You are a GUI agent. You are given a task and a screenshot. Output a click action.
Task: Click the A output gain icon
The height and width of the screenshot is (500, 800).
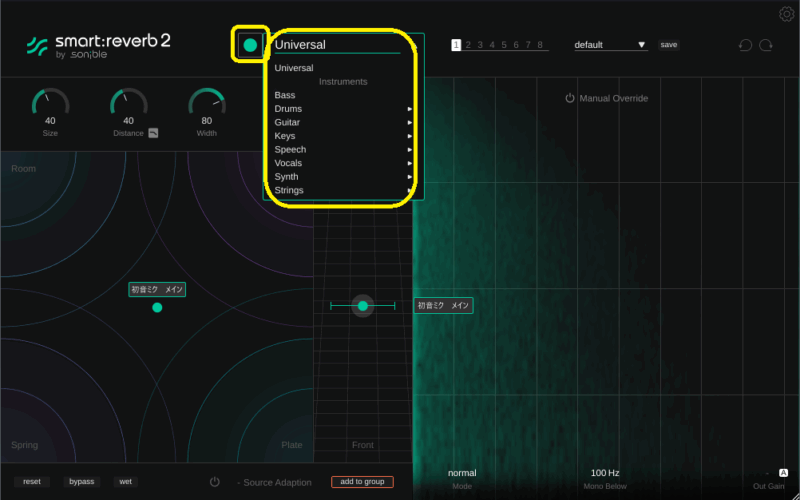coord(784,473)
